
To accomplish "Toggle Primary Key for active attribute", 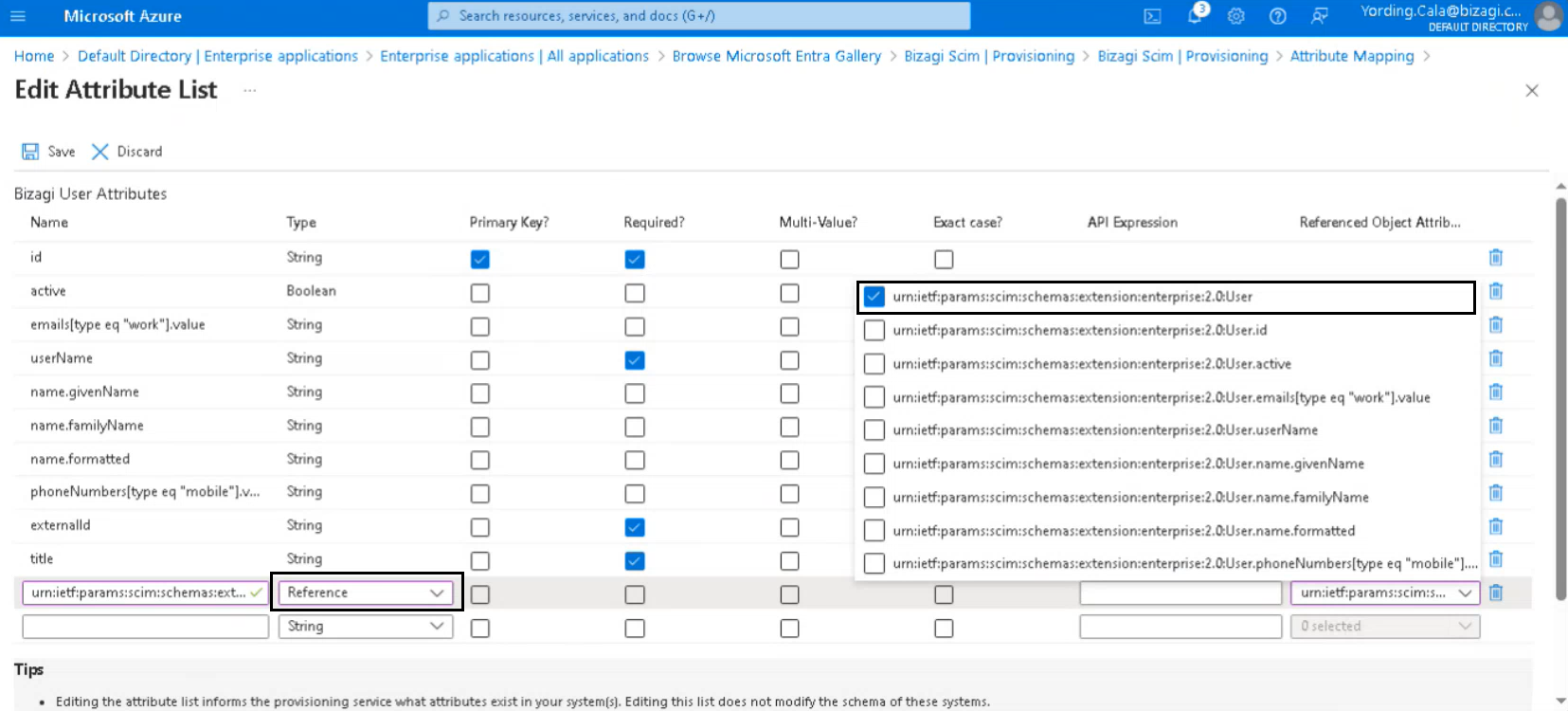I will 480,293.
